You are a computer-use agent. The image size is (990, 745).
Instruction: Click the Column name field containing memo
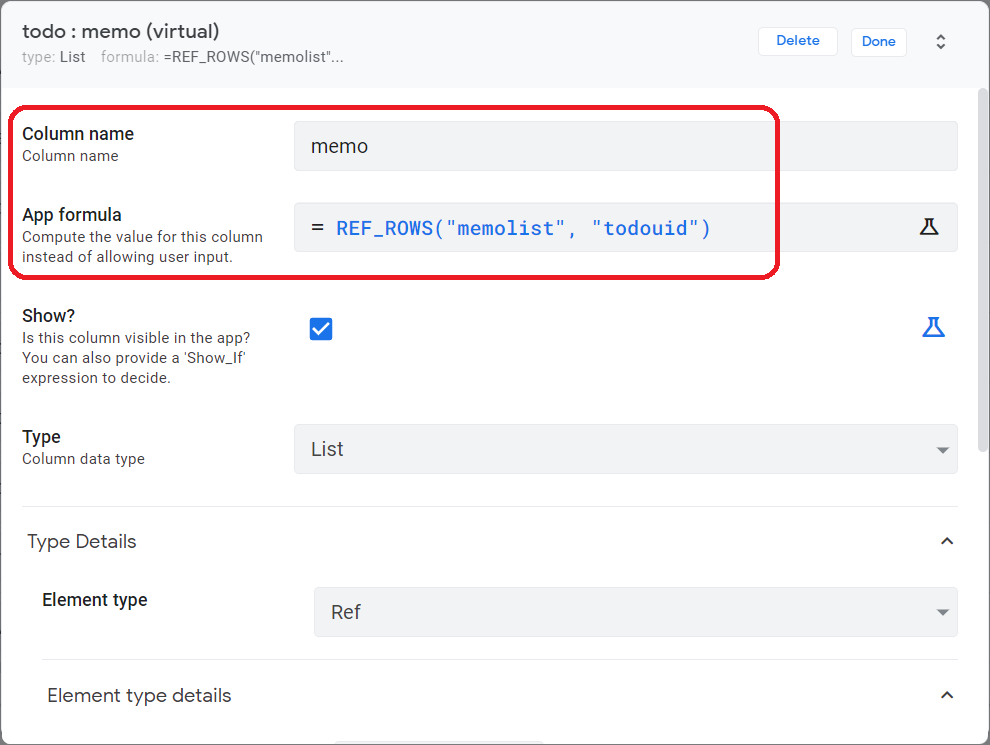tap(625, 146)
